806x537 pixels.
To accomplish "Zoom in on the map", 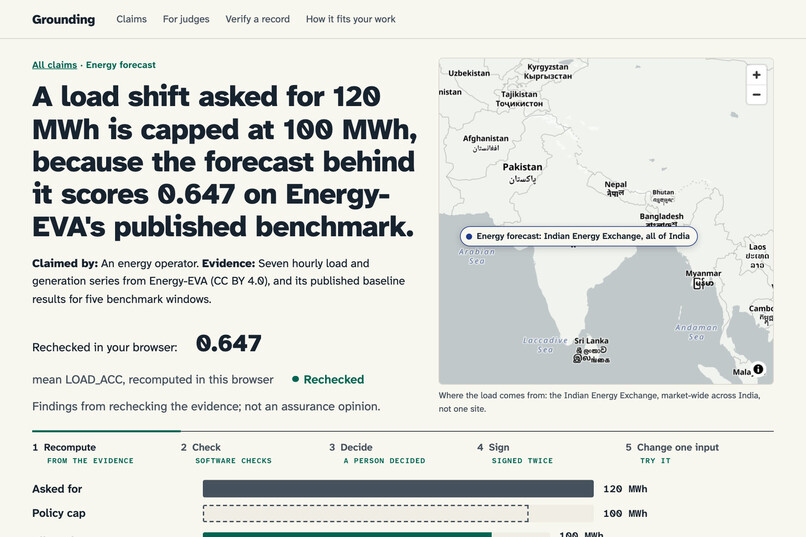I will coord(756,75).
